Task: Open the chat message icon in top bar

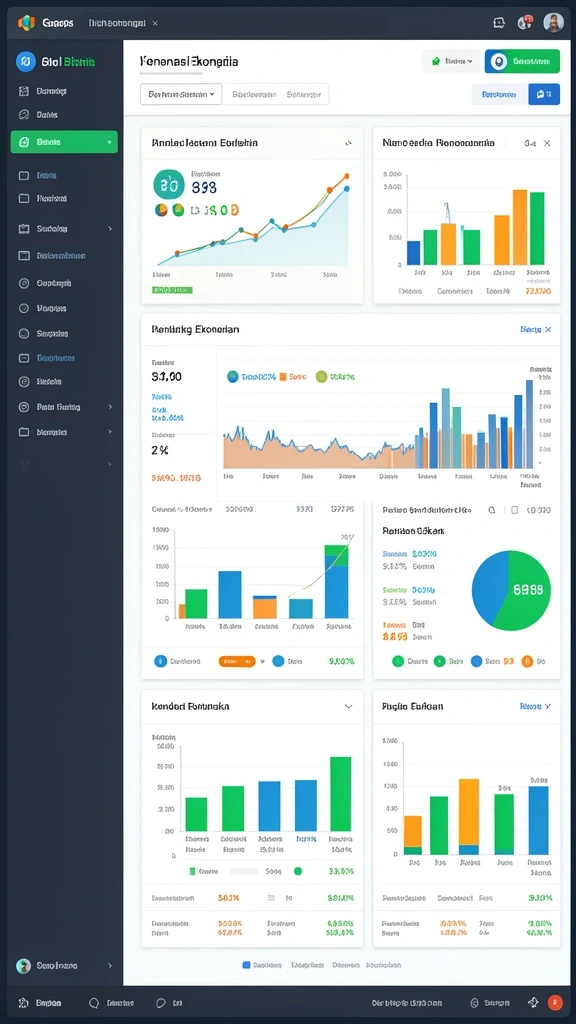Action: pyautogui.click(x=499, y=23)
